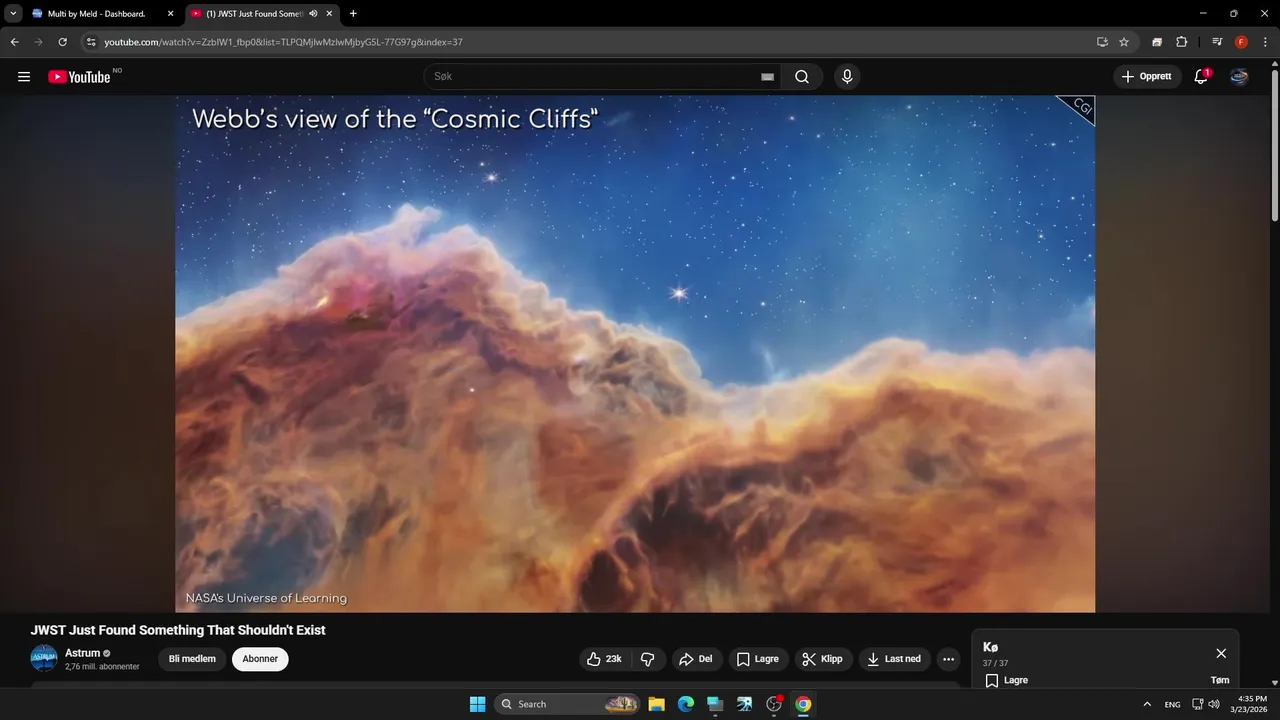
Task: Dislike the video with thumbs down
Action: click(x=648, y=659)
